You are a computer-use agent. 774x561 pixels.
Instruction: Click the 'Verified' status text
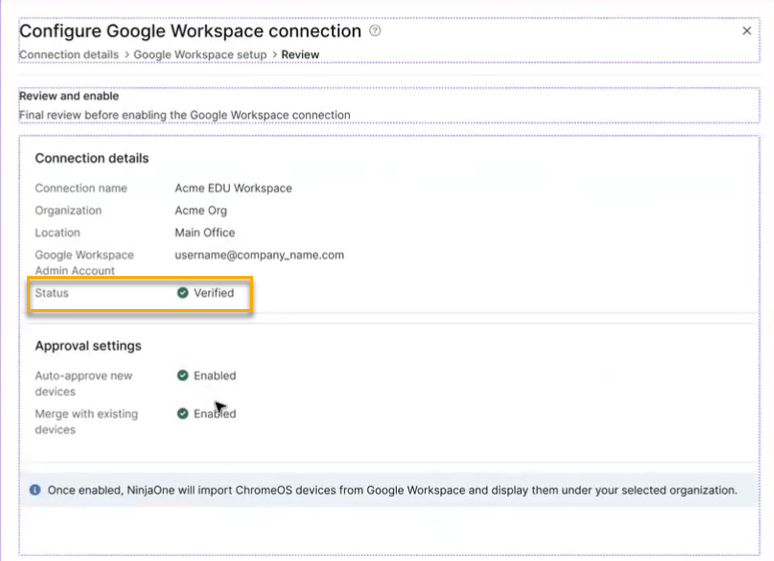tap(214, 293)
